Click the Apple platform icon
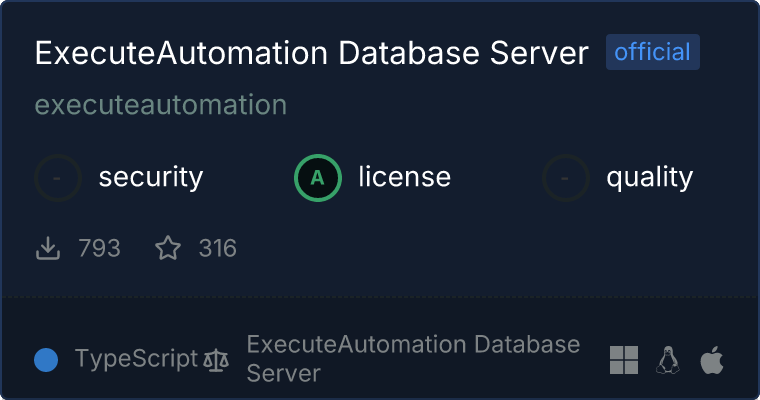Screen dimensions: 760x400 pos(711,360)
